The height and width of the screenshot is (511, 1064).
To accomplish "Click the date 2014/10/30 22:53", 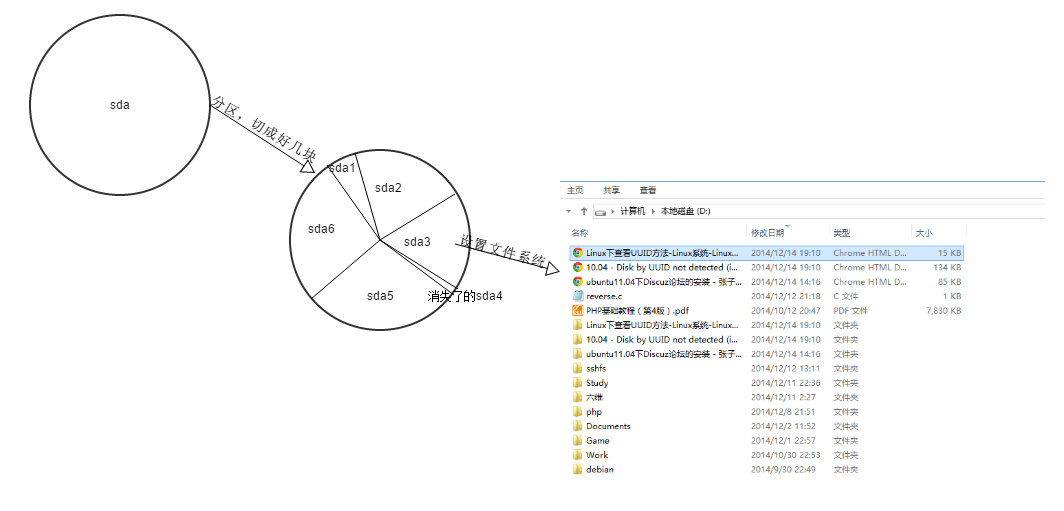I will (x=785, y=455).
